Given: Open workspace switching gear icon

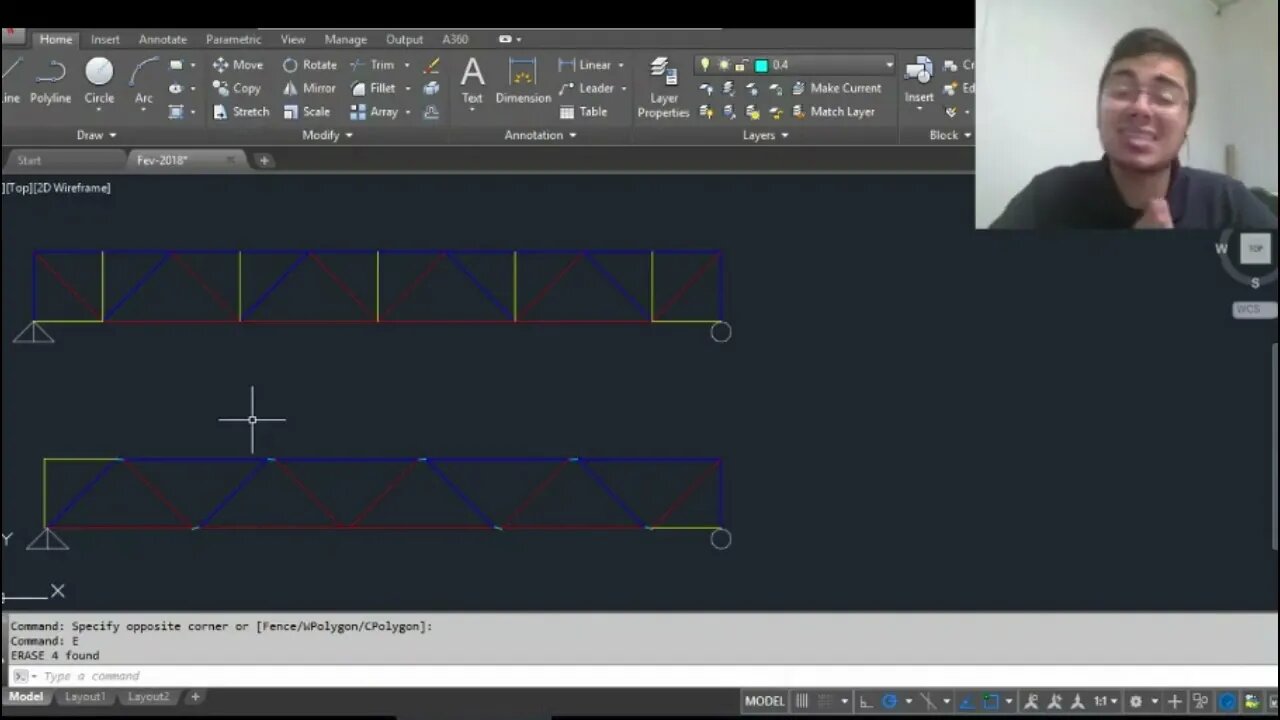Looking at the screenshot, I should [1136, 701].
